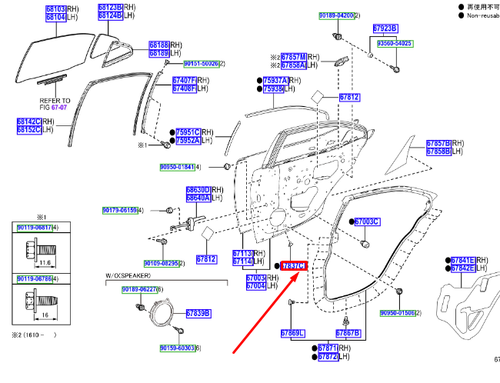The image size is (500, 383).
Task: Select part number 68124B LH
Action: coord(110,16)
